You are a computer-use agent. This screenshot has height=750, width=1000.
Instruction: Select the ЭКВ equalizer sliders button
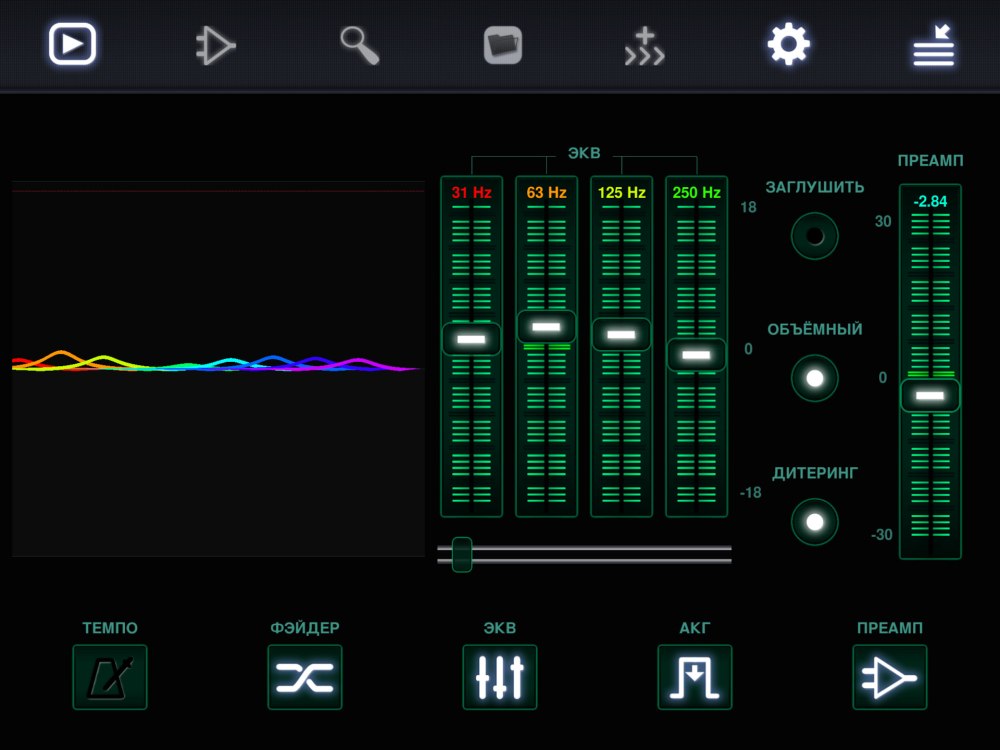(x=500, y=677)
